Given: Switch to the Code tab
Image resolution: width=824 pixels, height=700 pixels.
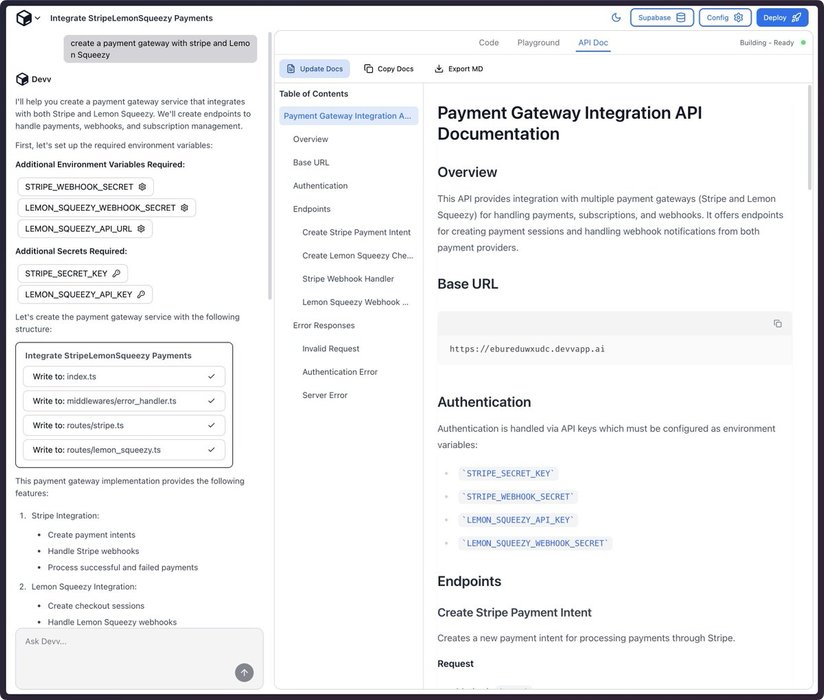Looking at the screenshot, I should [x=488, y=43].
